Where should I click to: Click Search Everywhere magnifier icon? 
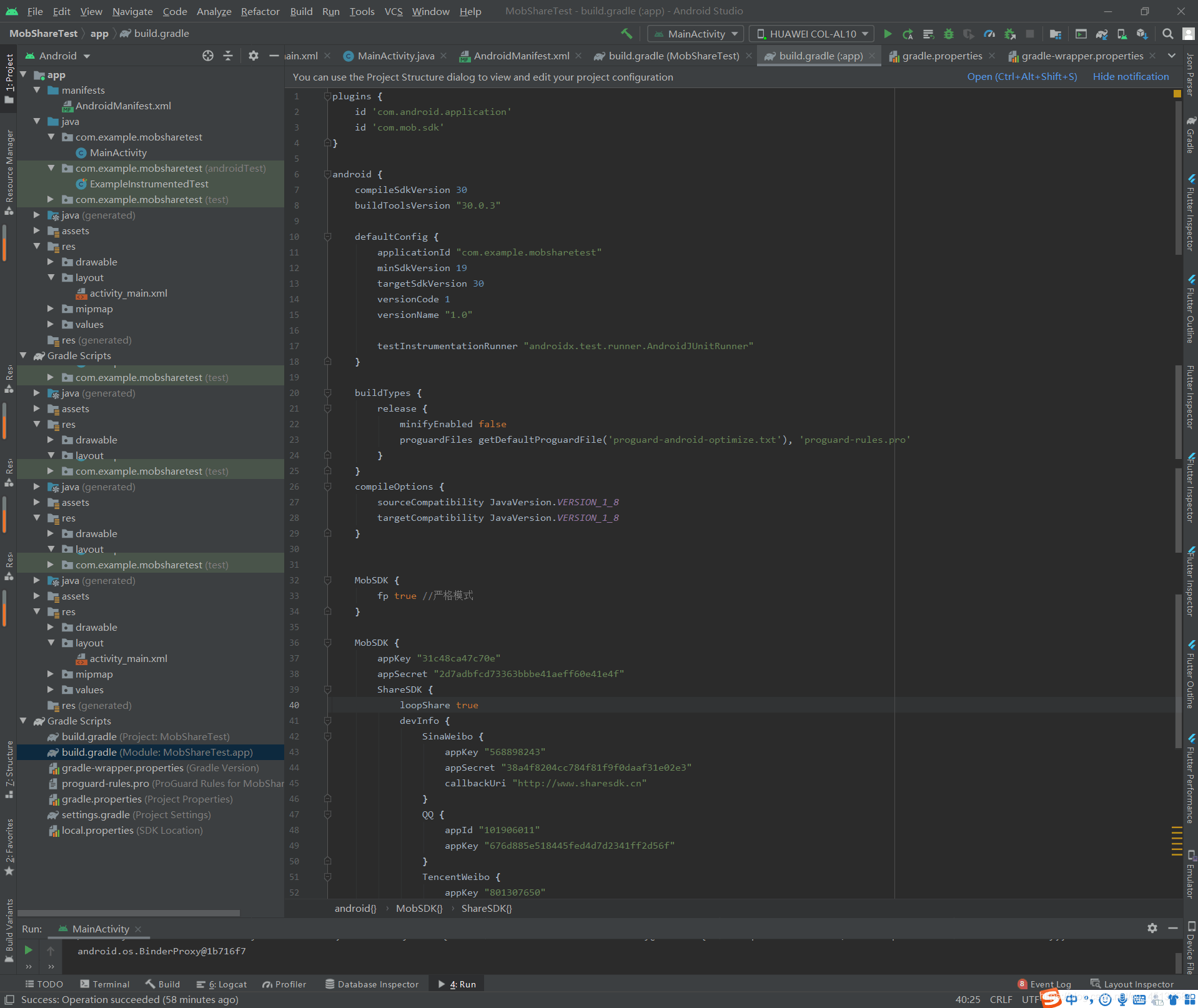1167,34
